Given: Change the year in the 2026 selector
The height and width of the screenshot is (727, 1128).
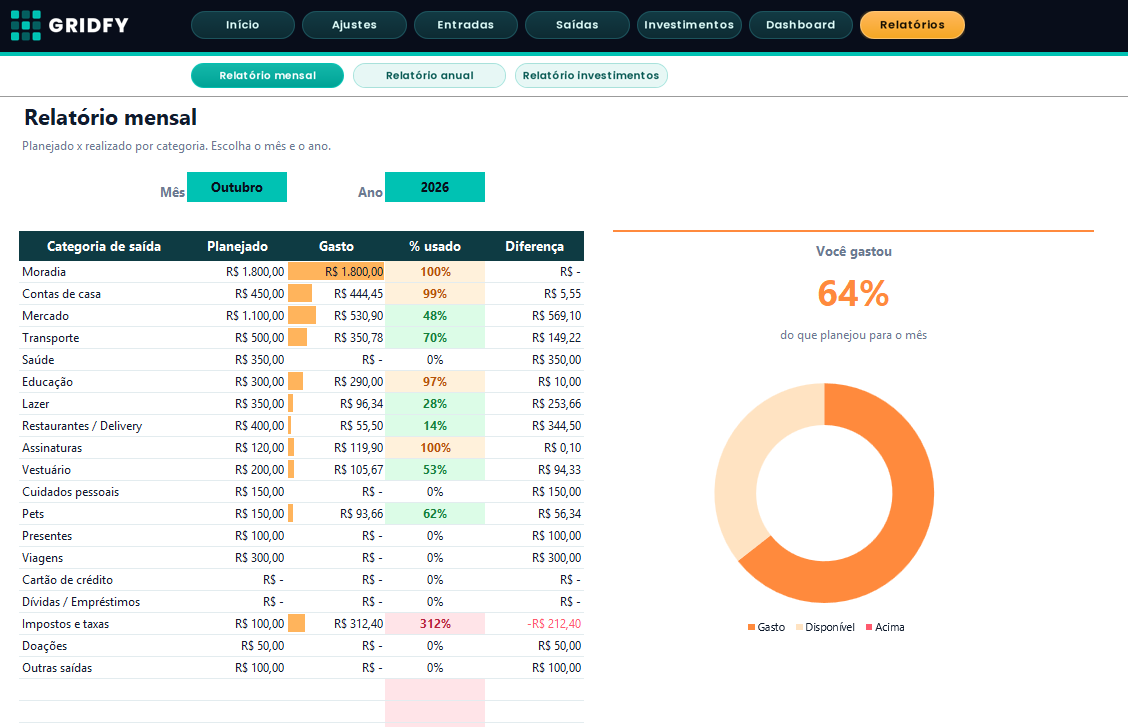Looking at the screenshot, I should (x=435, y=187).
